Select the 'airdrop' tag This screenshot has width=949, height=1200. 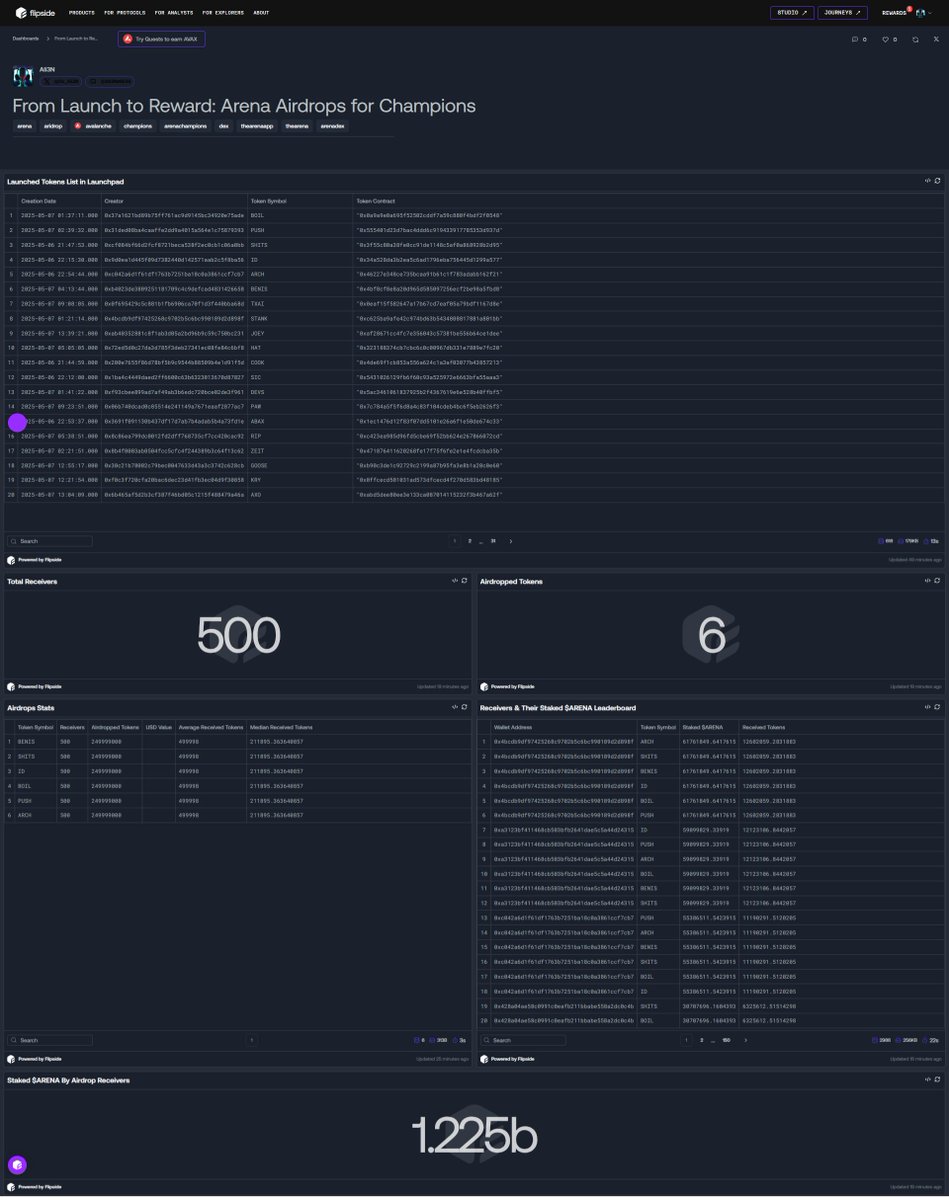pos(53,126)
